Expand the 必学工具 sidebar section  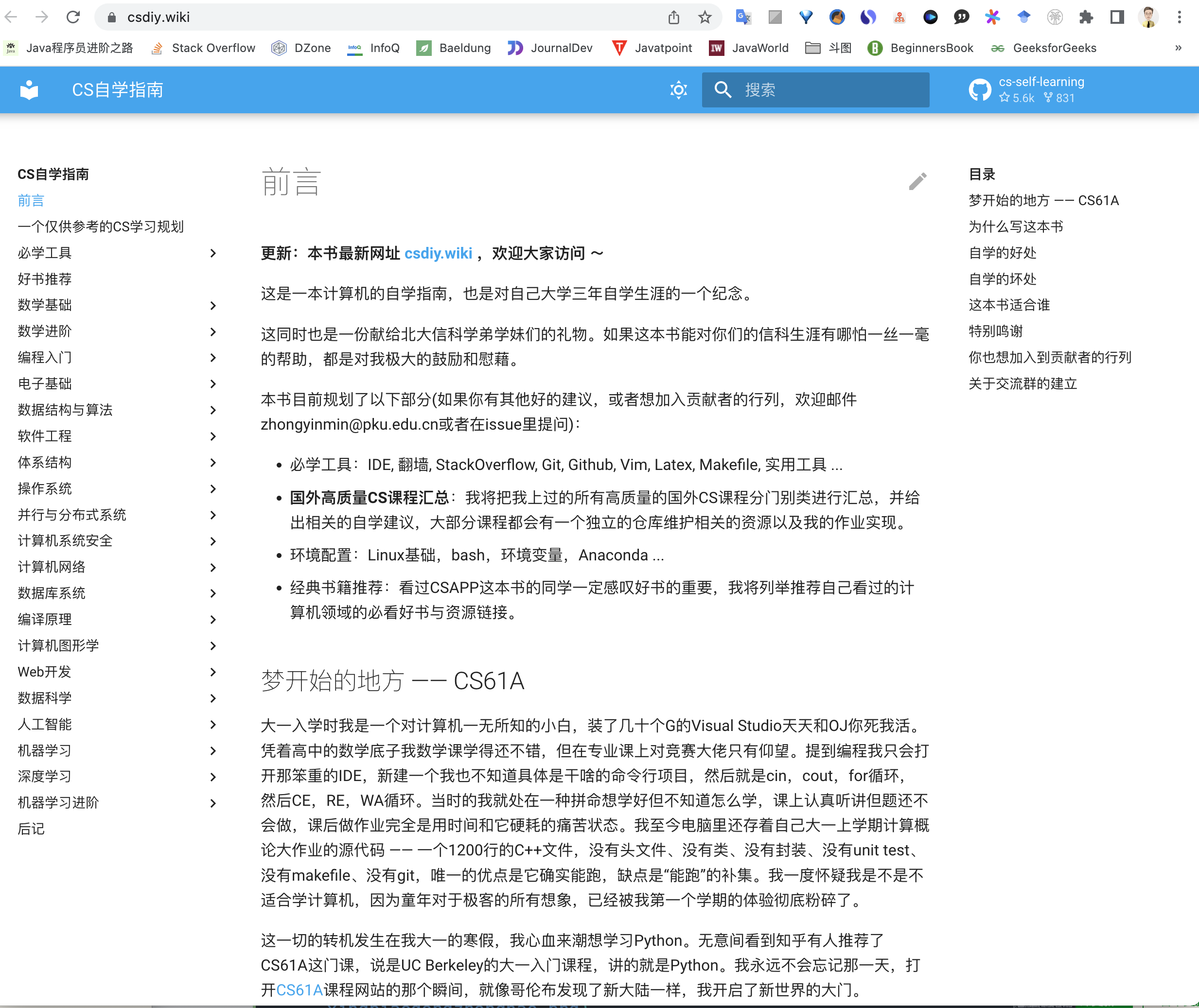point(213,253)
